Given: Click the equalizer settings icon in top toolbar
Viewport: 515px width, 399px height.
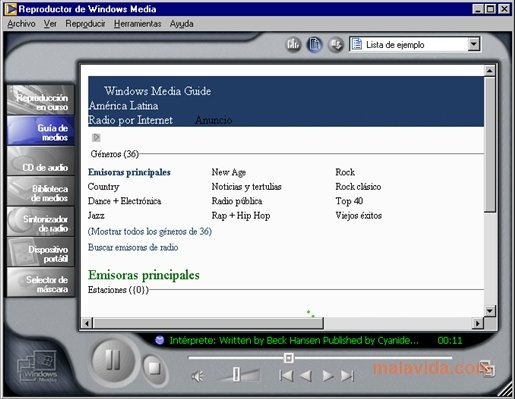Looking at the screenshot, I should point(293,44).
